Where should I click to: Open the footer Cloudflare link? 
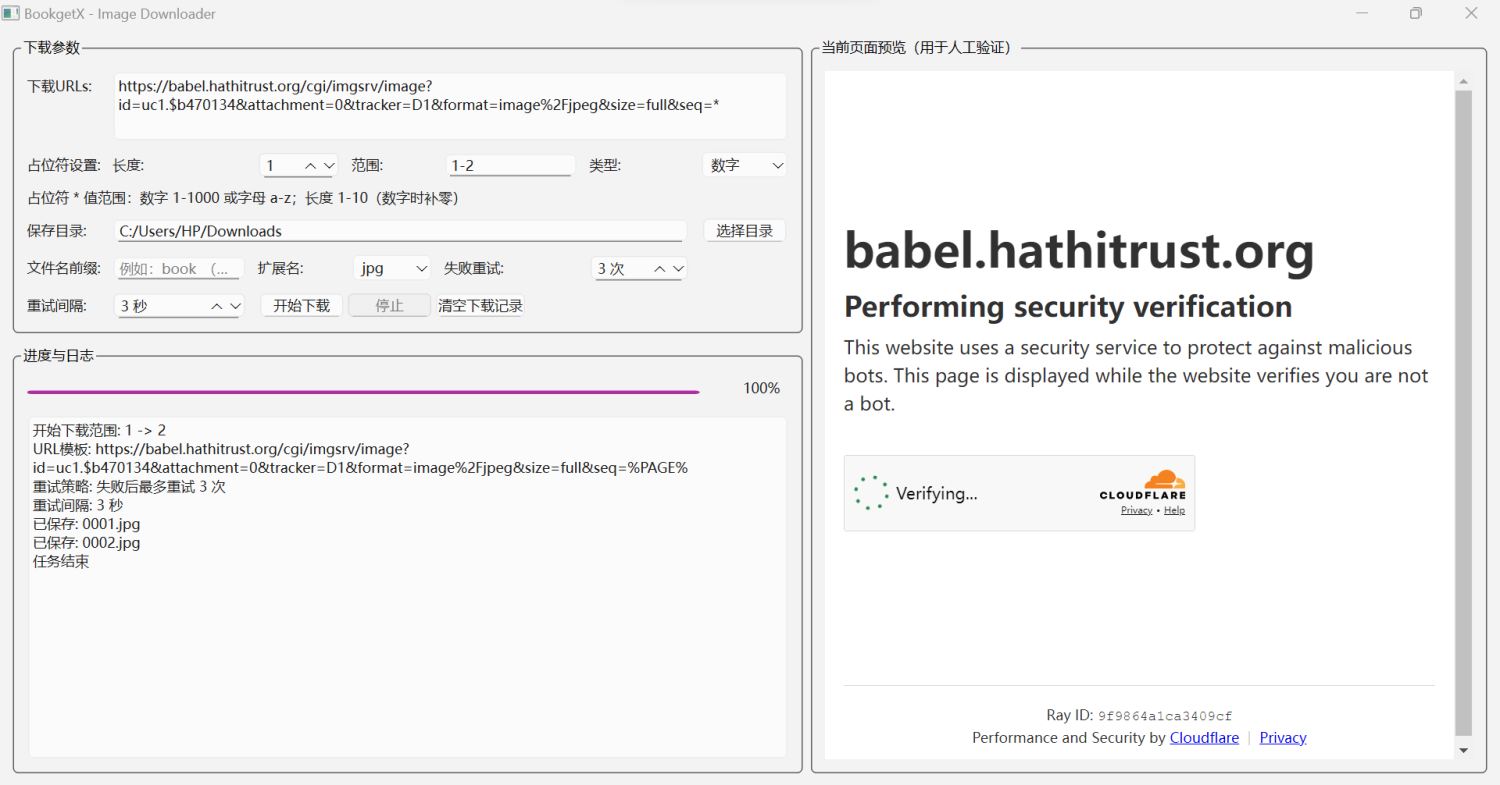(x=1204, y=738)
